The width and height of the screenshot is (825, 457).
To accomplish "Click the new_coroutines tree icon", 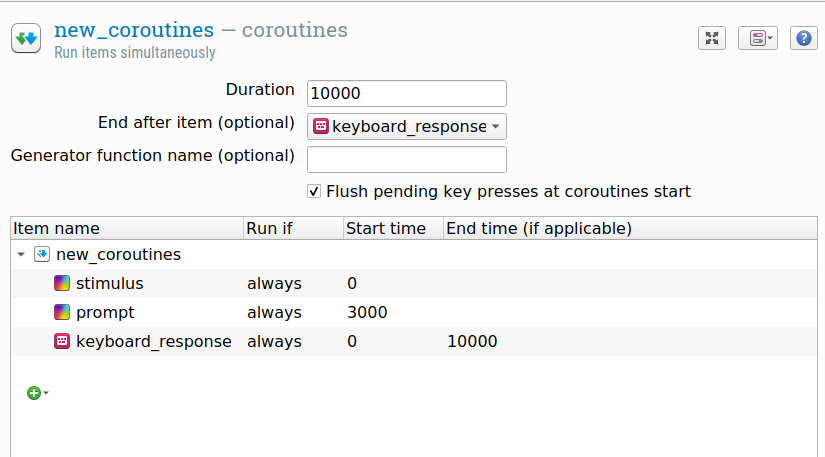I will (x=42, y=254).
